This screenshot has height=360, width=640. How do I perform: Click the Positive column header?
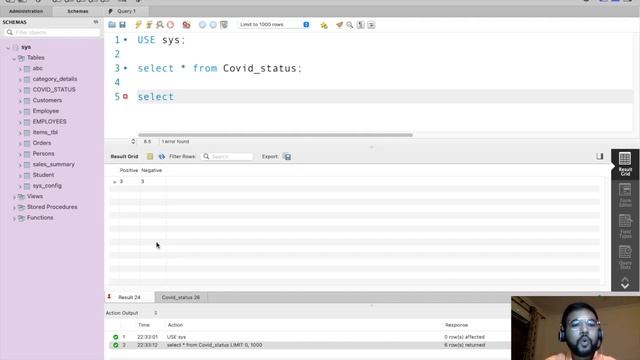pyautogui.click(x=129, y=170)
